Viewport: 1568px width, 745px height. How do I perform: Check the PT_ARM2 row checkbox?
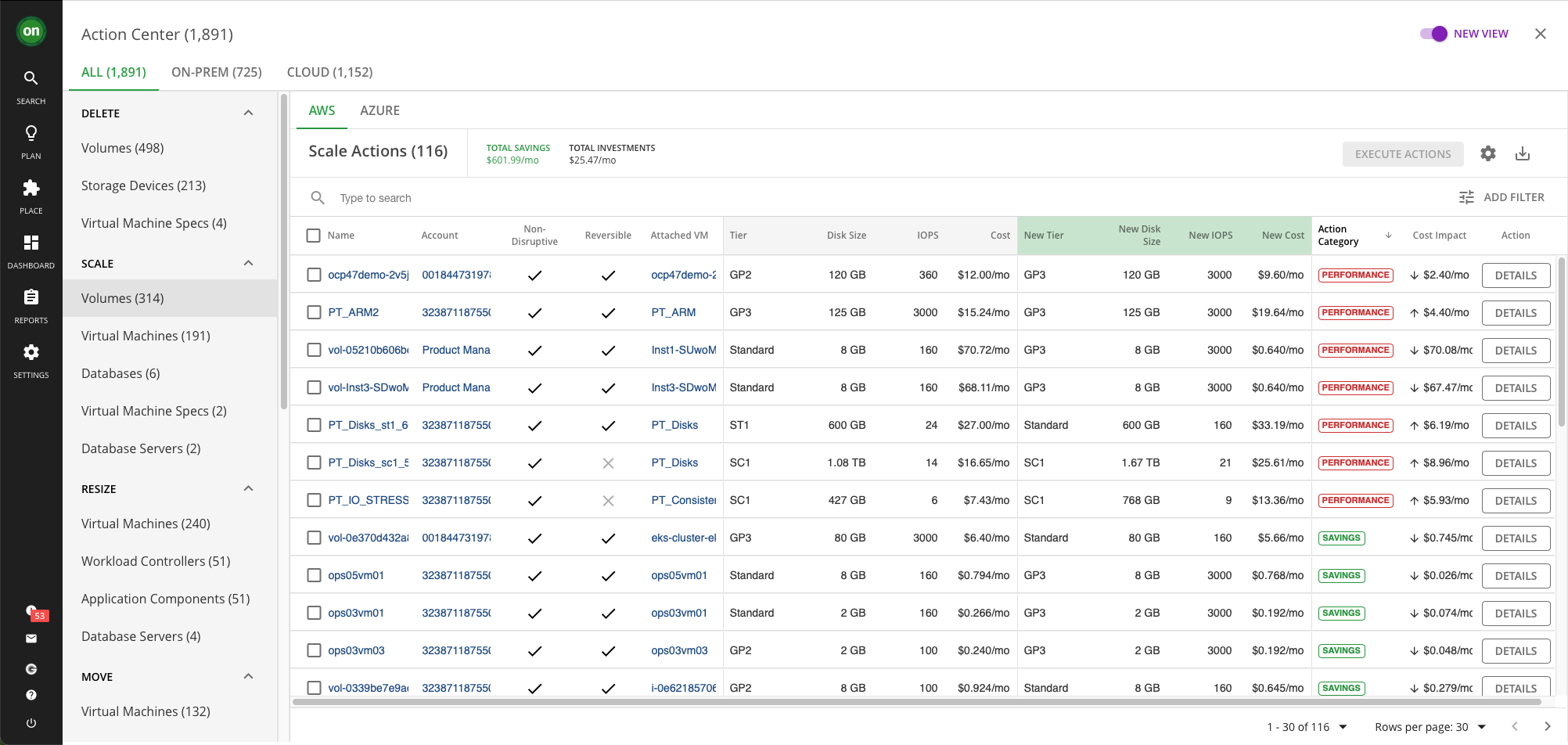[314, 312]
